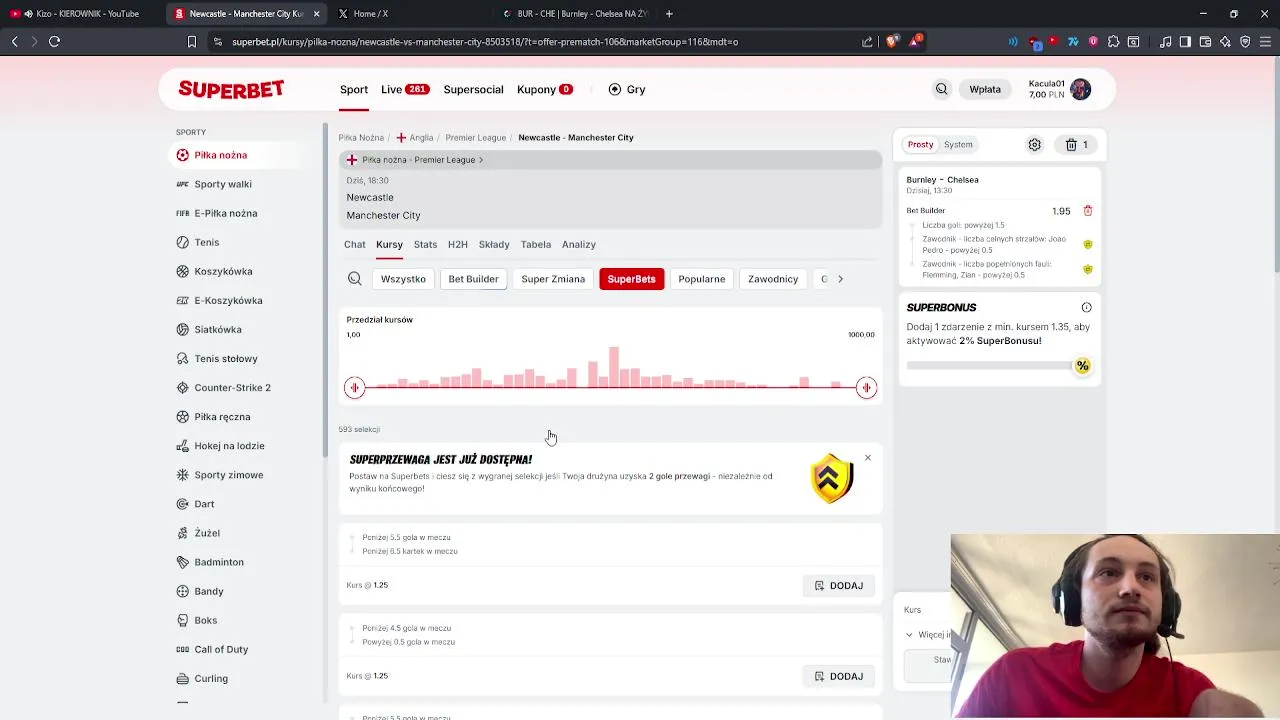
Task: Click the Koszykówka basketball icon
Action: point(183,271)
